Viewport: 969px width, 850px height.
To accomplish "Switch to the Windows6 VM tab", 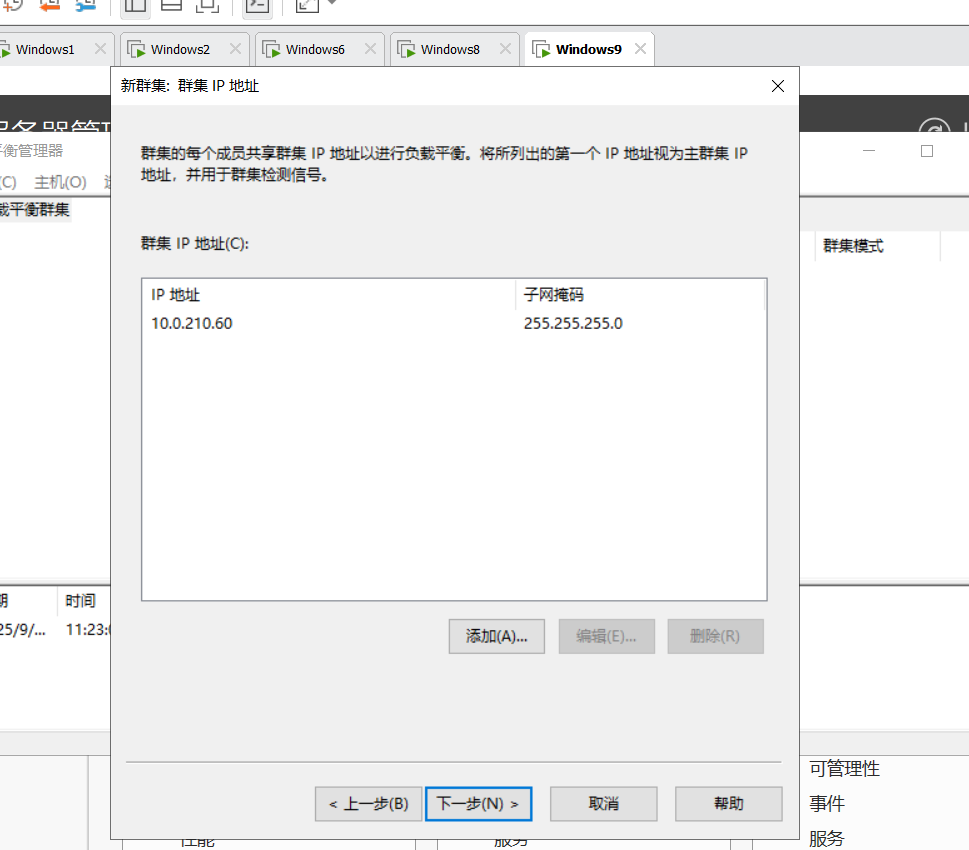I will click(315, 49).
